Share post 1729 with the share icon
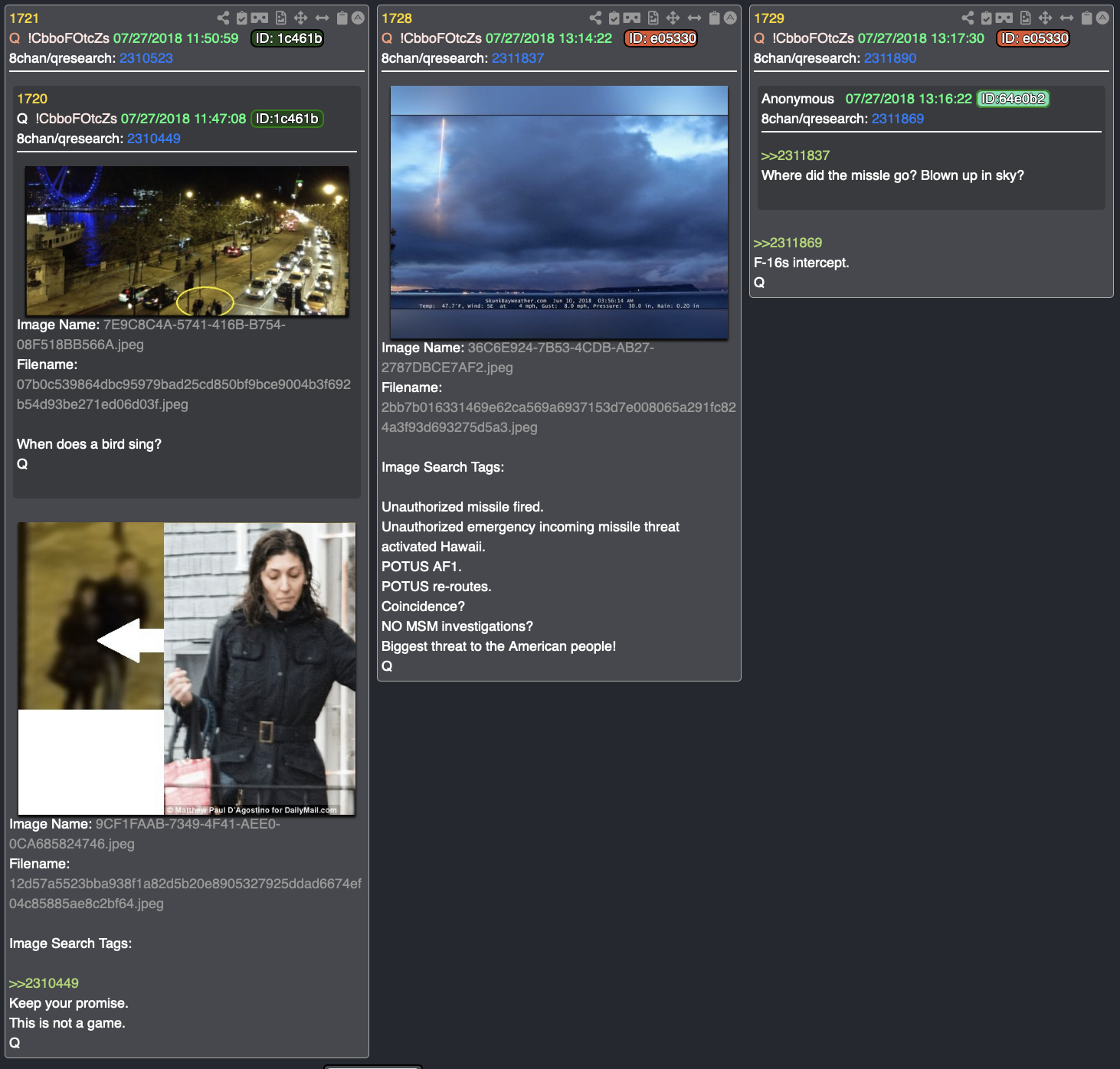1120x1069 pixels. [968, 18]
